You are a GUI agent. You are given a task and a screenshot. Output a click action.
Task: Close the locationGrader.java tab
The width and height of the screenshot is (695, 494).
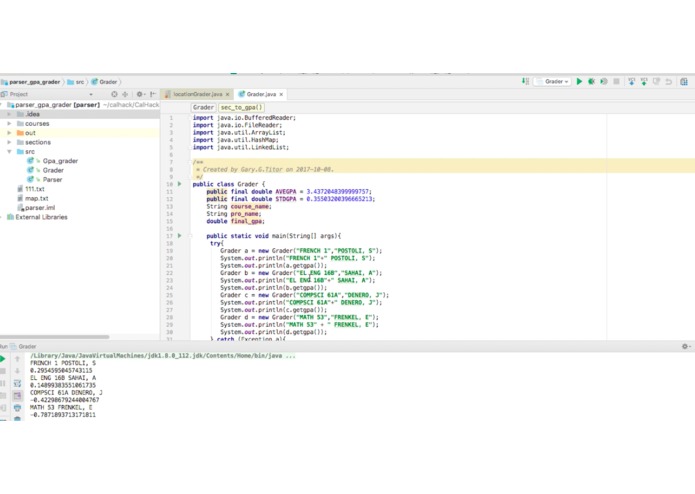click(x=227, y=94)
